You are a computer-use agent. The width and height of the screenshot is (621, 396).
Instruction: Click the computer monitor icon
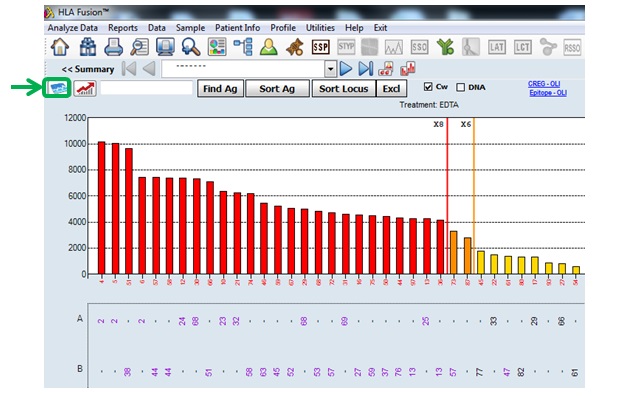(x=165, y=47)
